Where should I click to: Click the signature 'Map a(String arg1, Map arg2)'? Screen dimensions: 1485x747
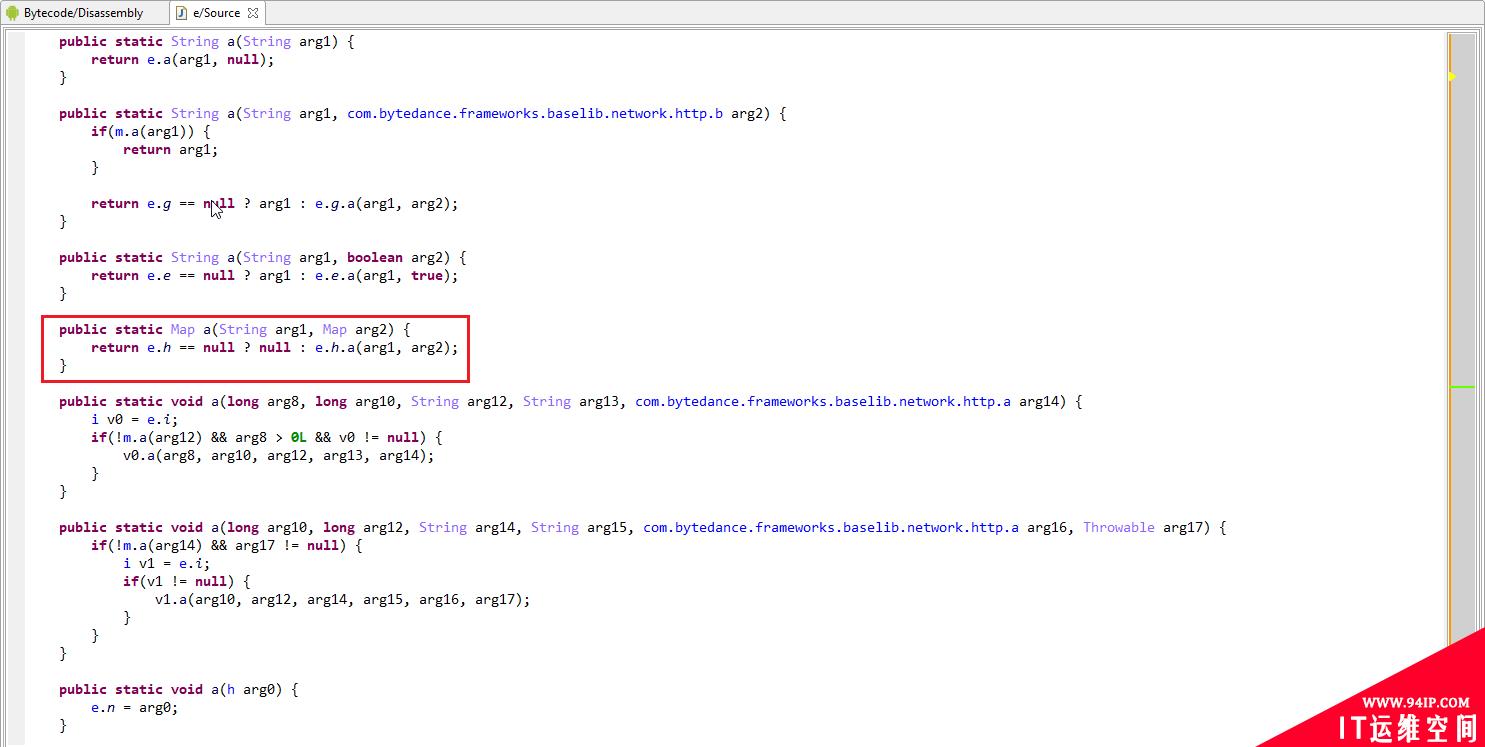[x=284, y=329]
